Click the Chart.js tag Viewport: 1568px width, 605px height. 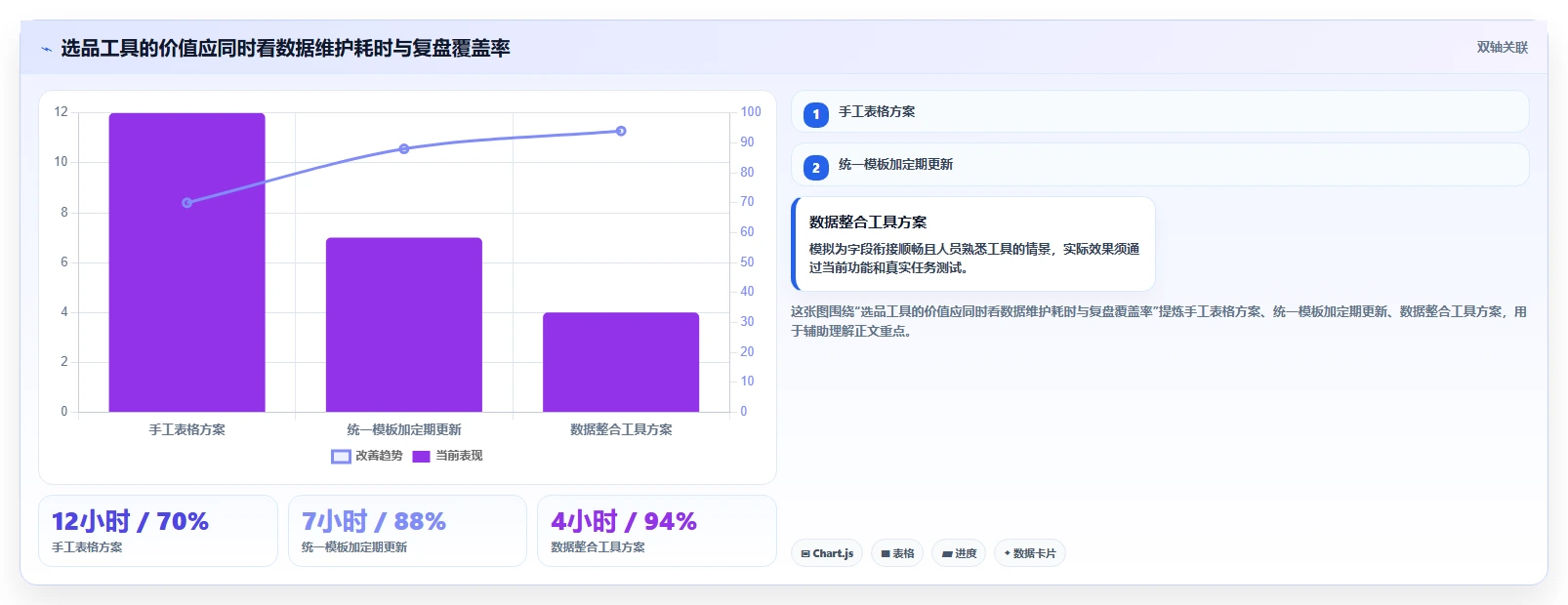tap(827, 553)
